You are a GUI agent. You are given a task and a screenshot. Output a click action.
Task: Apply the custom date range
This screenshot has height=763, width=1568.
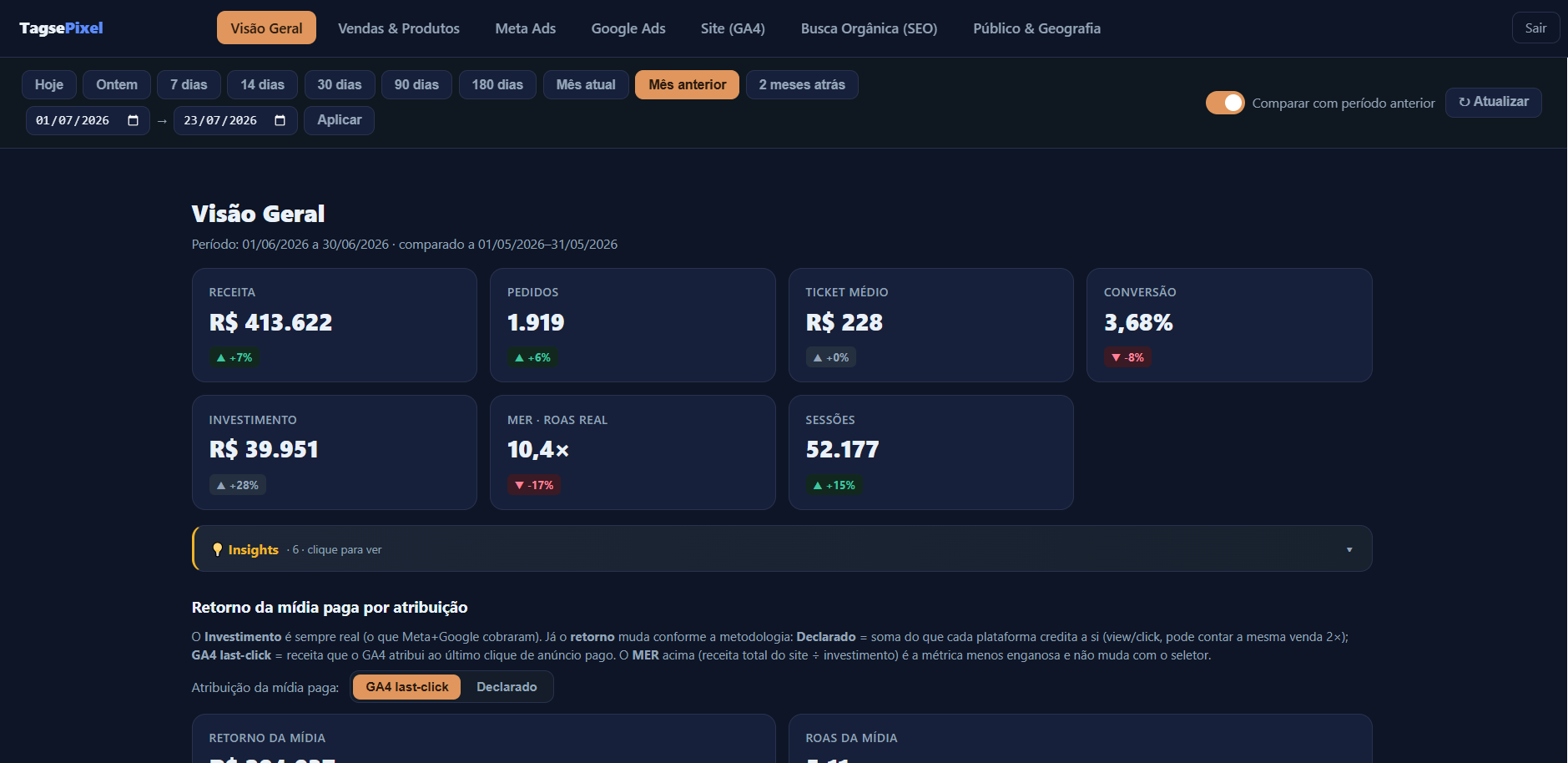tap(339, 120)
